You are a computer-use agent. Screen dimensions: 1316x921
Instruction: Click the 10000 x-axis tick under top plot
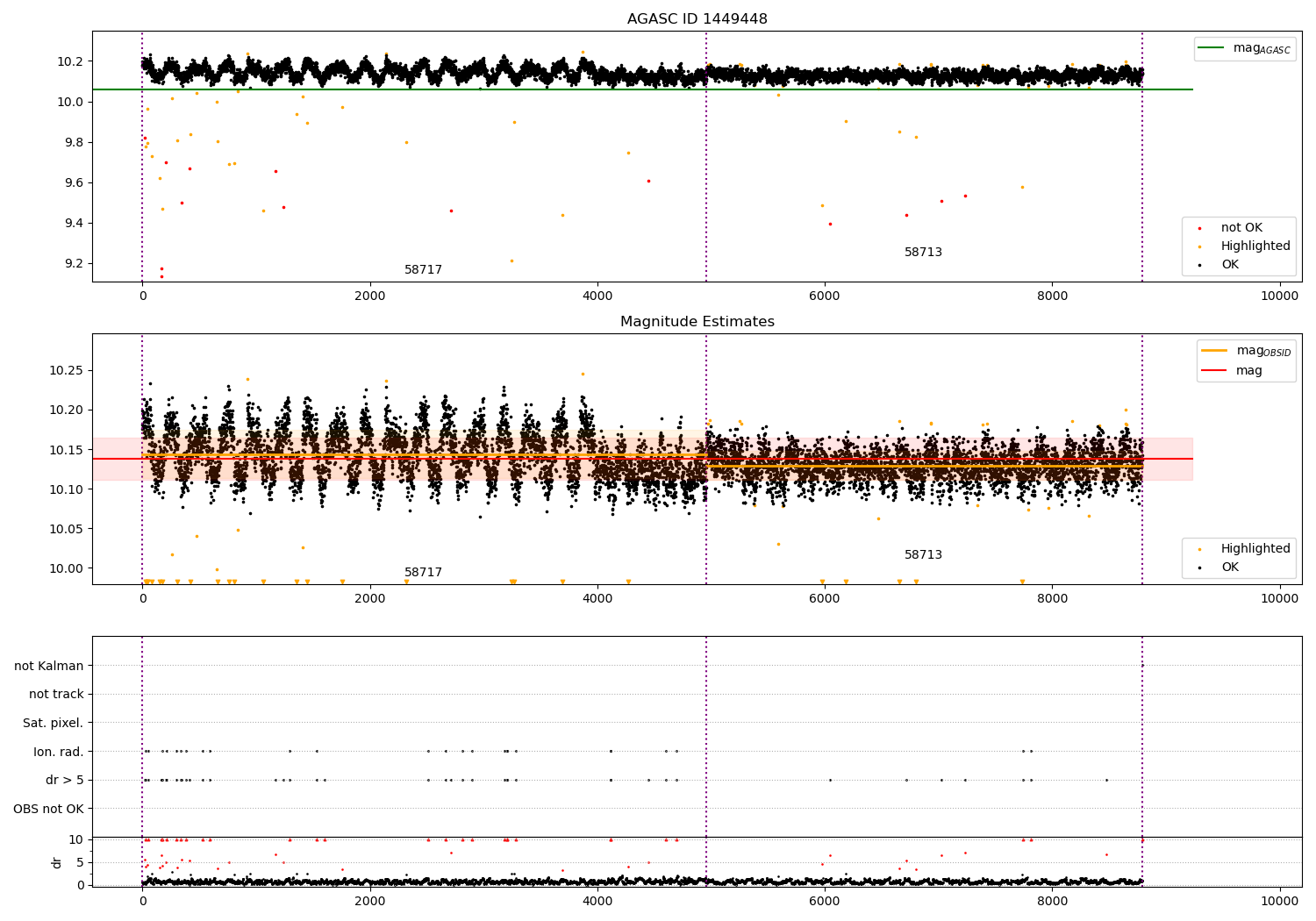[1279, 296]
